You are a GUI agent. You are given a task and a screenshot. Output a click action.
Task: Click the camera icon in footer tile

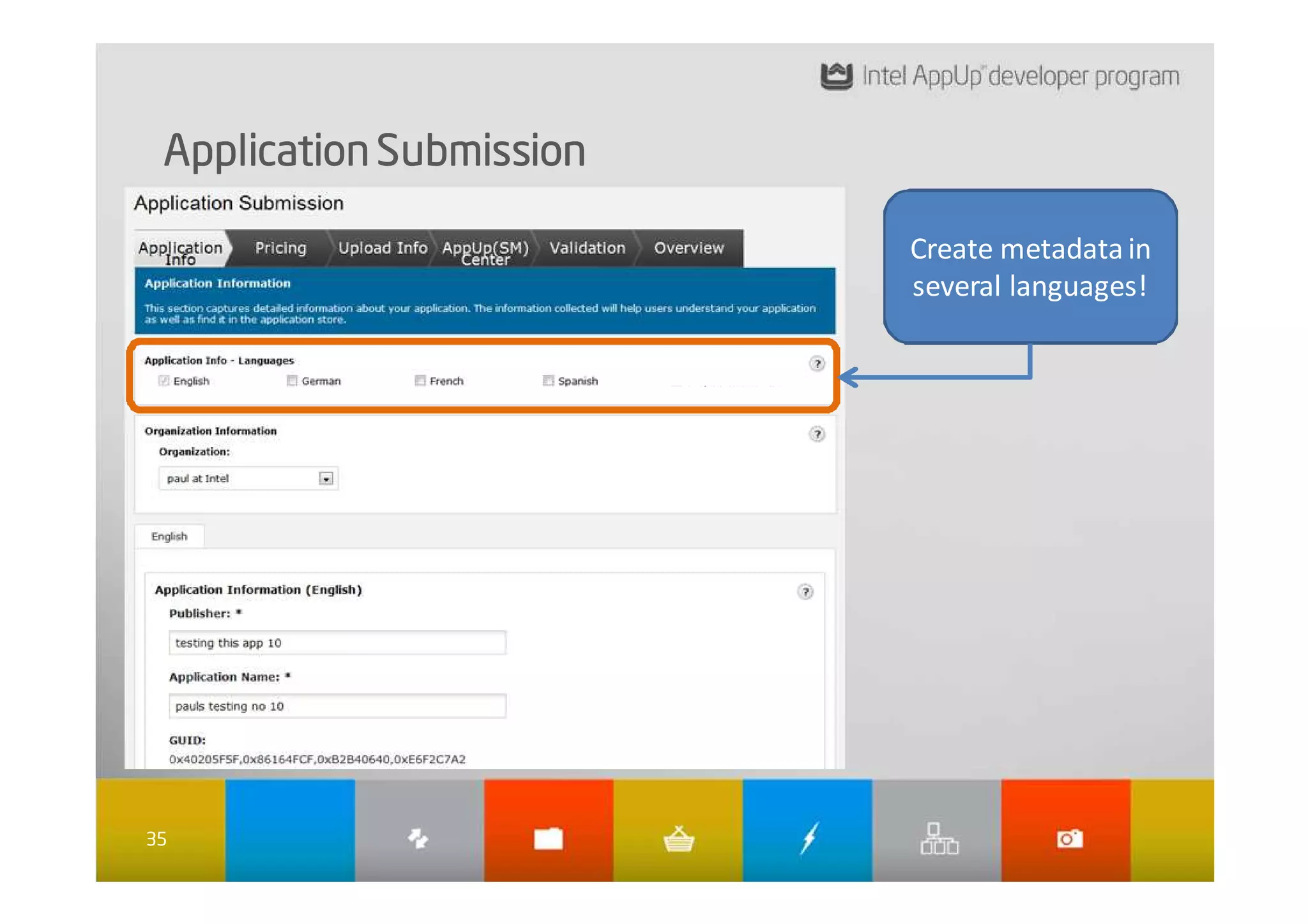click(x=1070, y=838)
